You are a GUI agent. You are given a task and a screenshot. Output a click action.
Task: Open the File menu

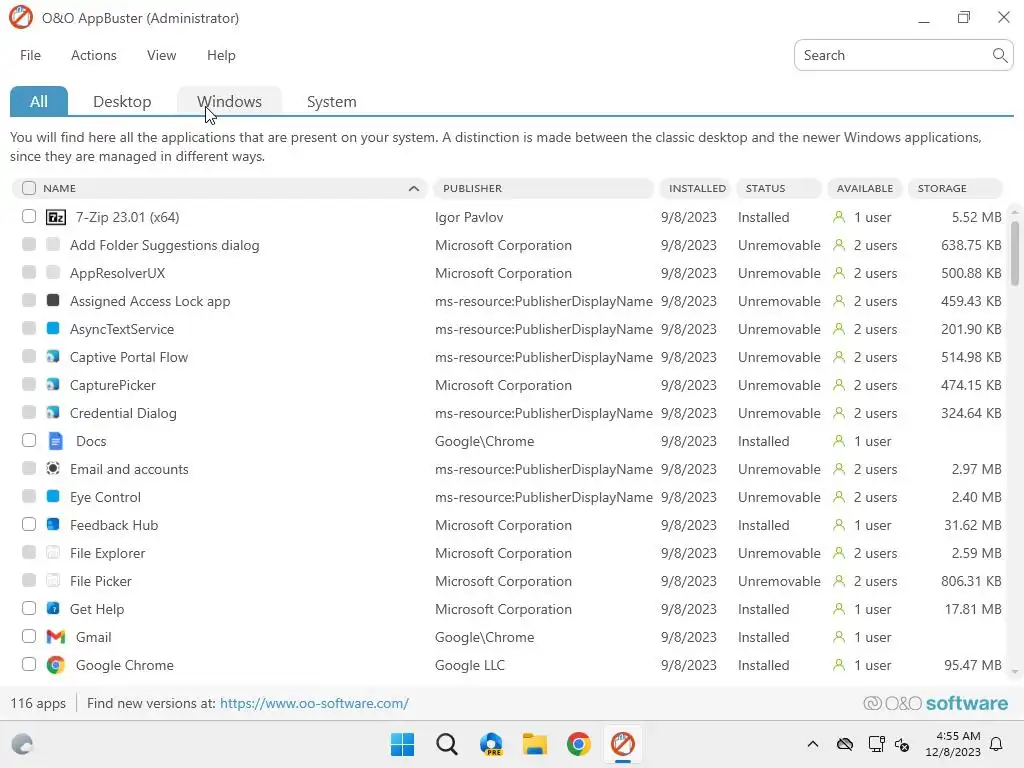pyautogui.click(x=31, y=56)
